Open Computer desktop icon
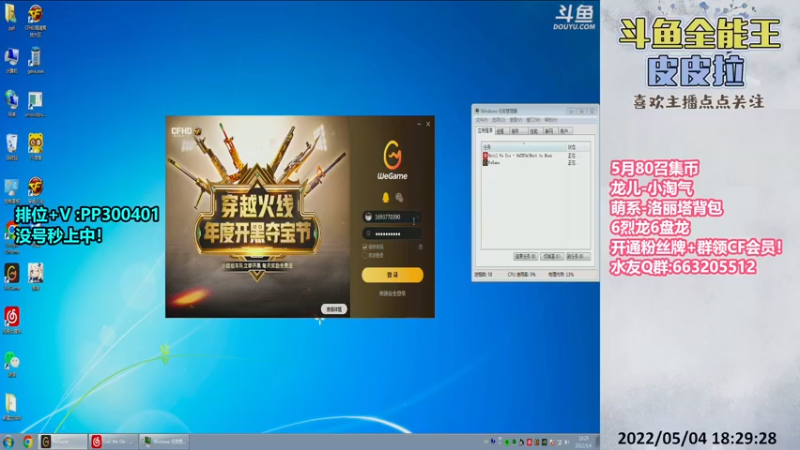The image size is (800, 450). click(x=12, y=61)
